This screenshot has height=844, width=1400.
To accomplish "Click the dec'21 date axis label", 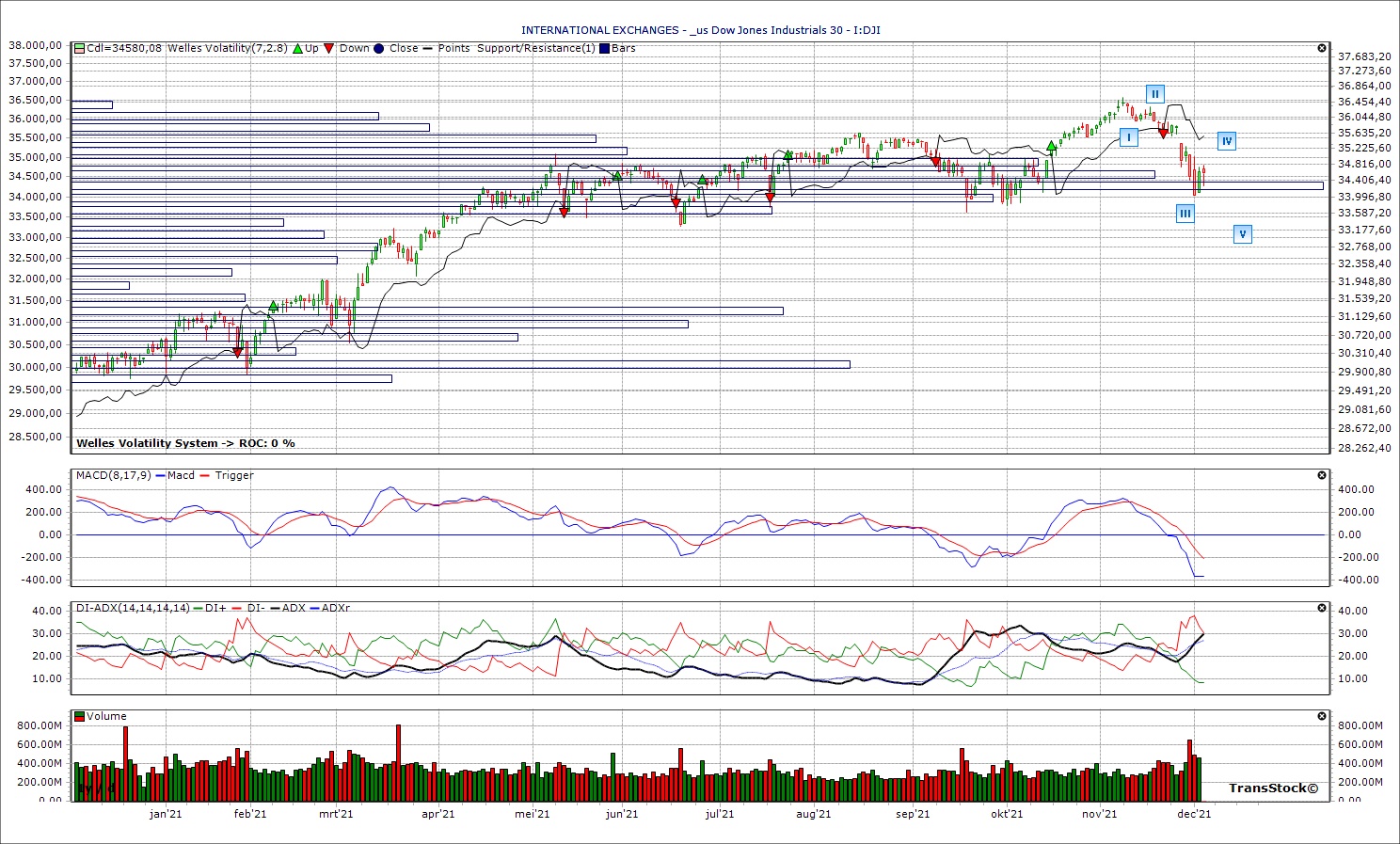I will coord(1195,814).
